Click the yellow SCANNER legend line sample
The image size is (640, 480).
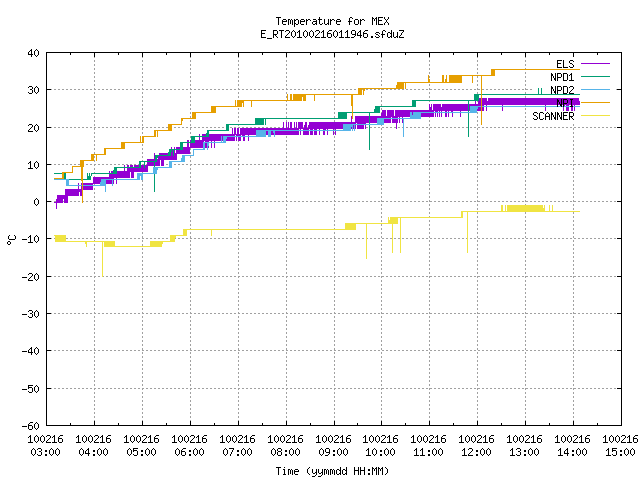pyautogui.click(x=595, y=116)
